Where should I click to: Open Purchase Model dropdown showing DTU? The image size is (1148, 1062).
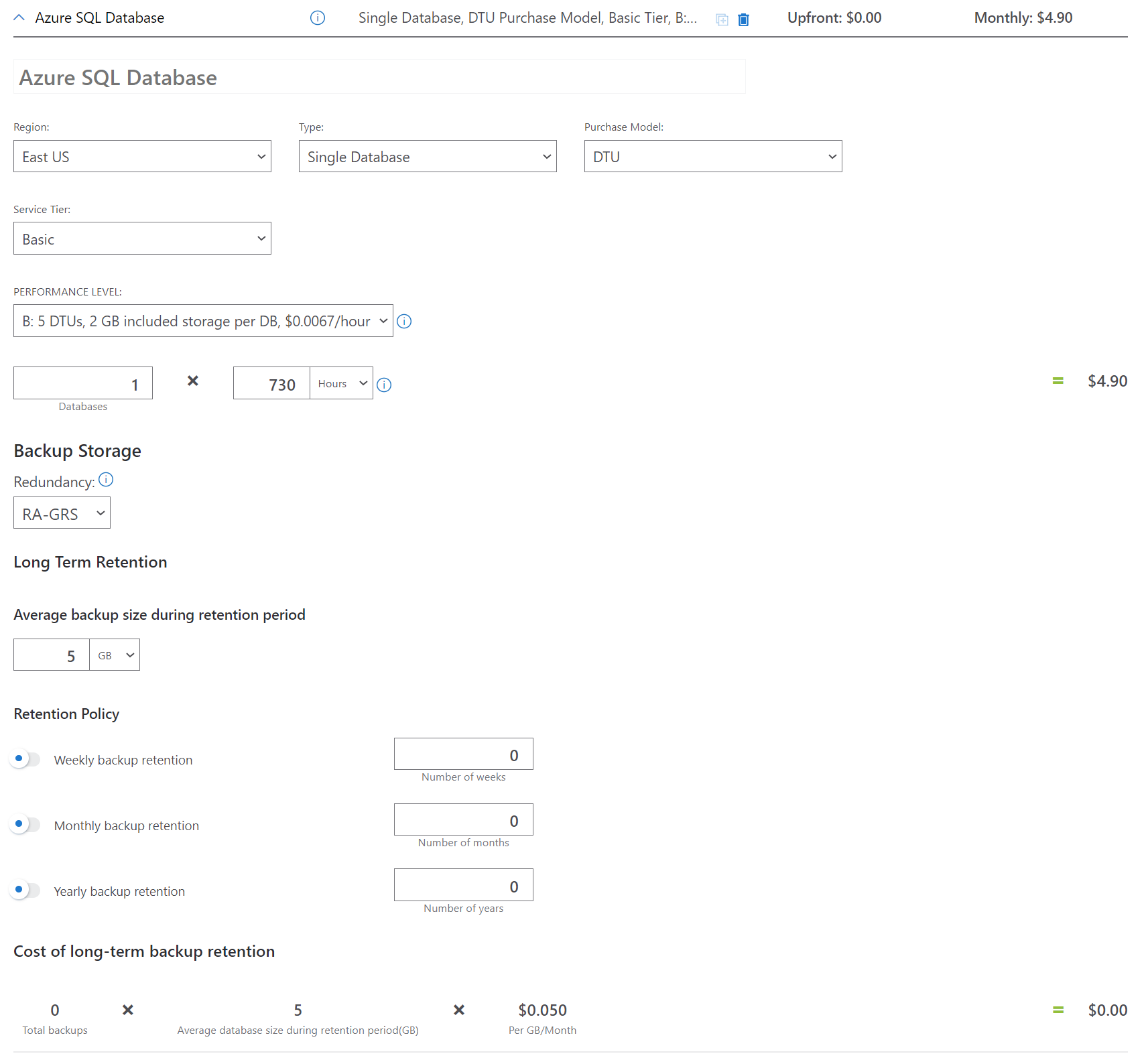pos(713,156)
